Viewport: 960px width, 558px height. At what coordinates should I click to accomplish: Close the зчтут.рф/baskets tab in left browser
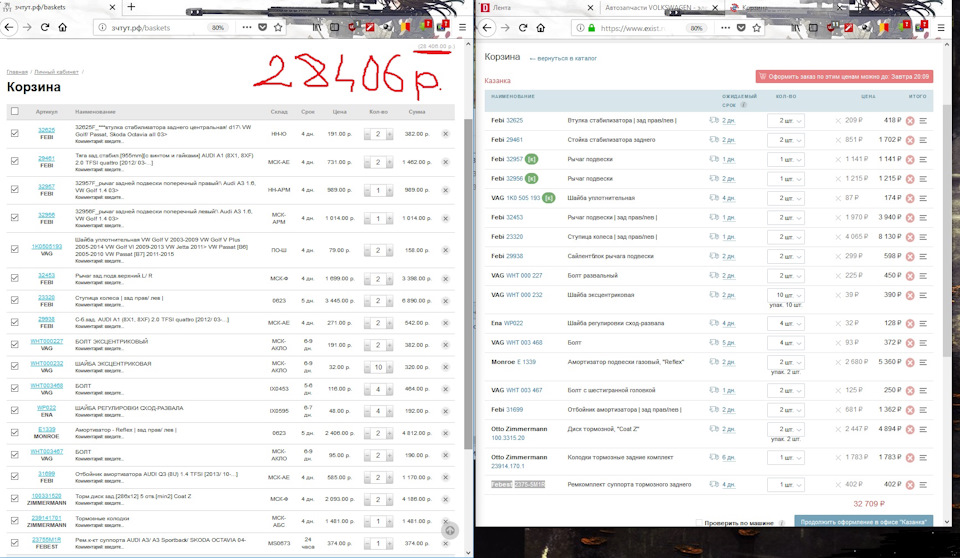pos(112,7)
